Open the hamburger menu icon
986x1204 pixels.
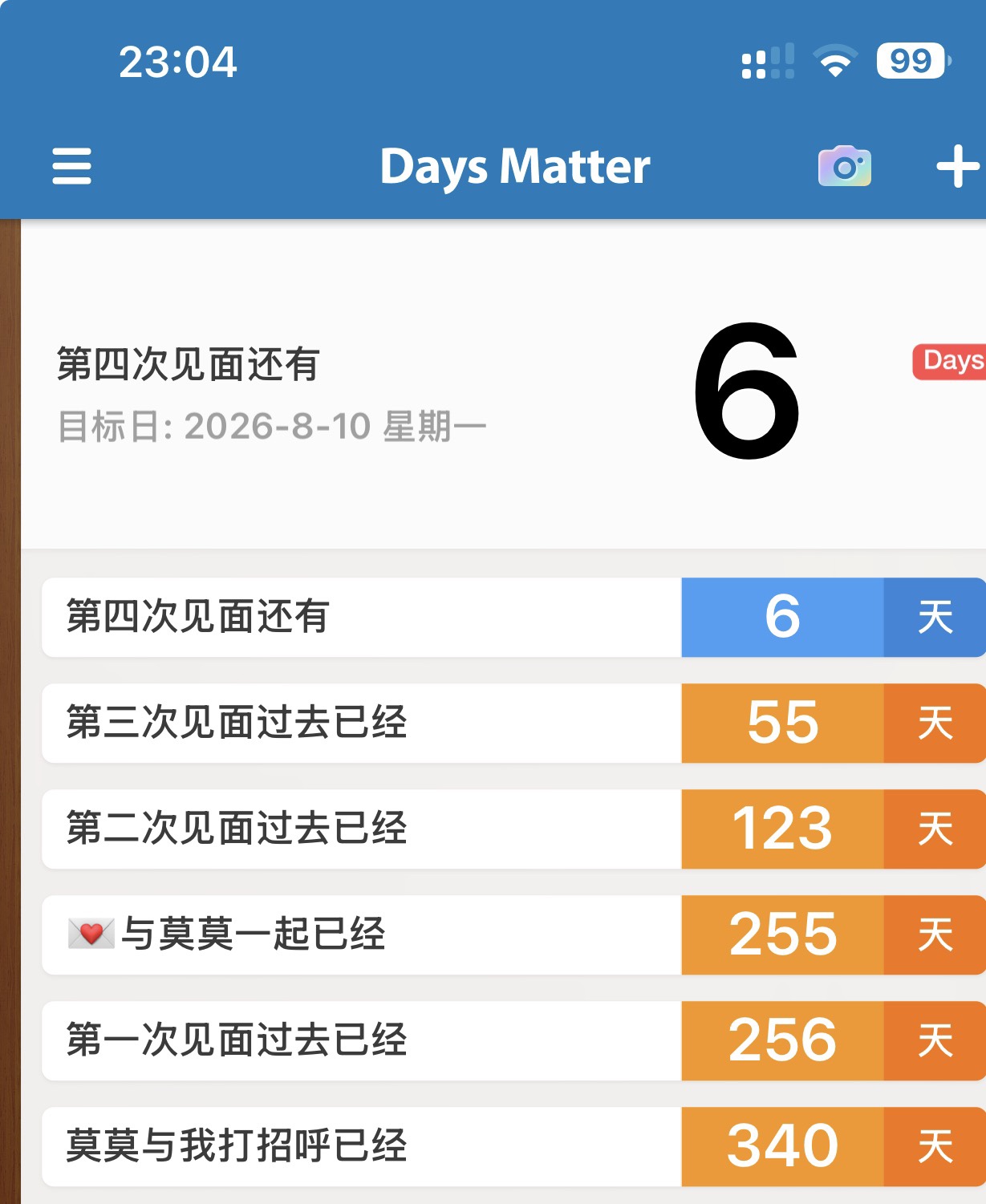tap(71, 166)
